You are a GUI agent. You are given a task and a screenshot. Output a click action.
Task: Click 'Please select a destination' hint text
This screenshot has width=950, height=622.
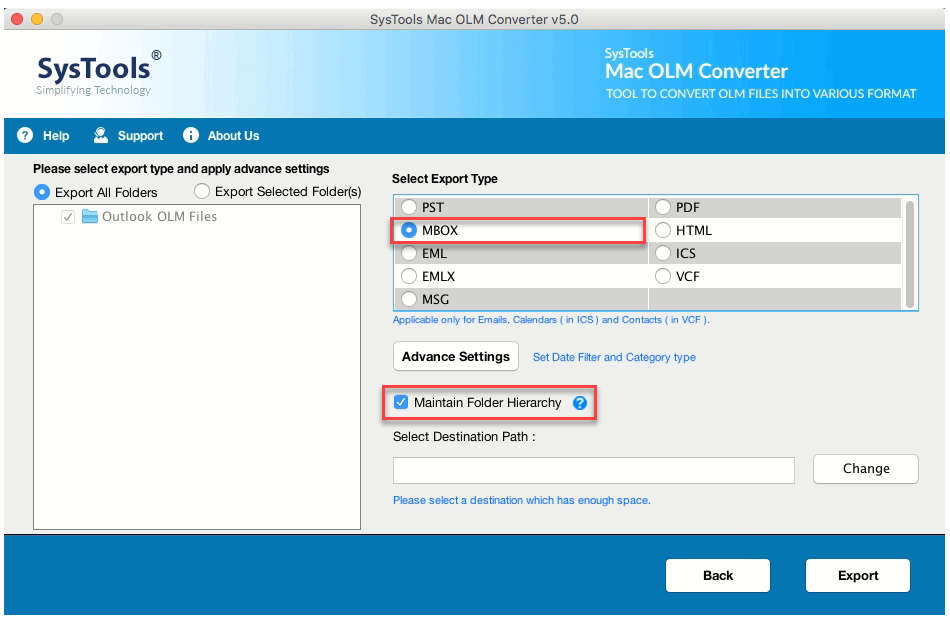pos(522,500)
